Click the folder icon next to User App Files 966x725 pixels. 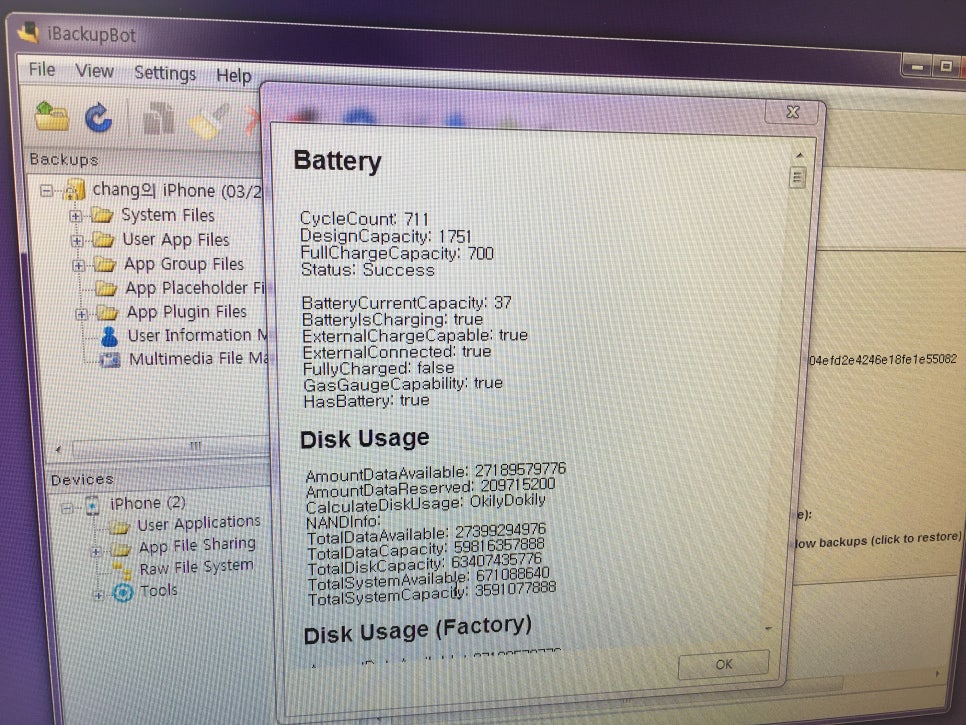pos(104,240)
